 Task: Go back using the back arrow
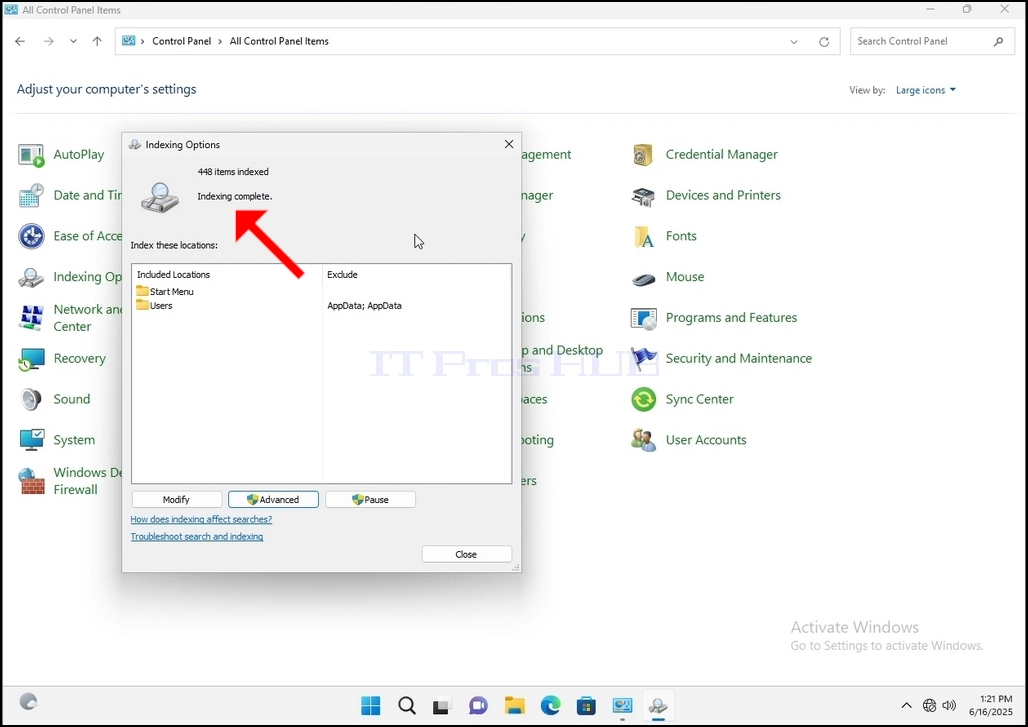pyautogui.click(x=20, y=41)
